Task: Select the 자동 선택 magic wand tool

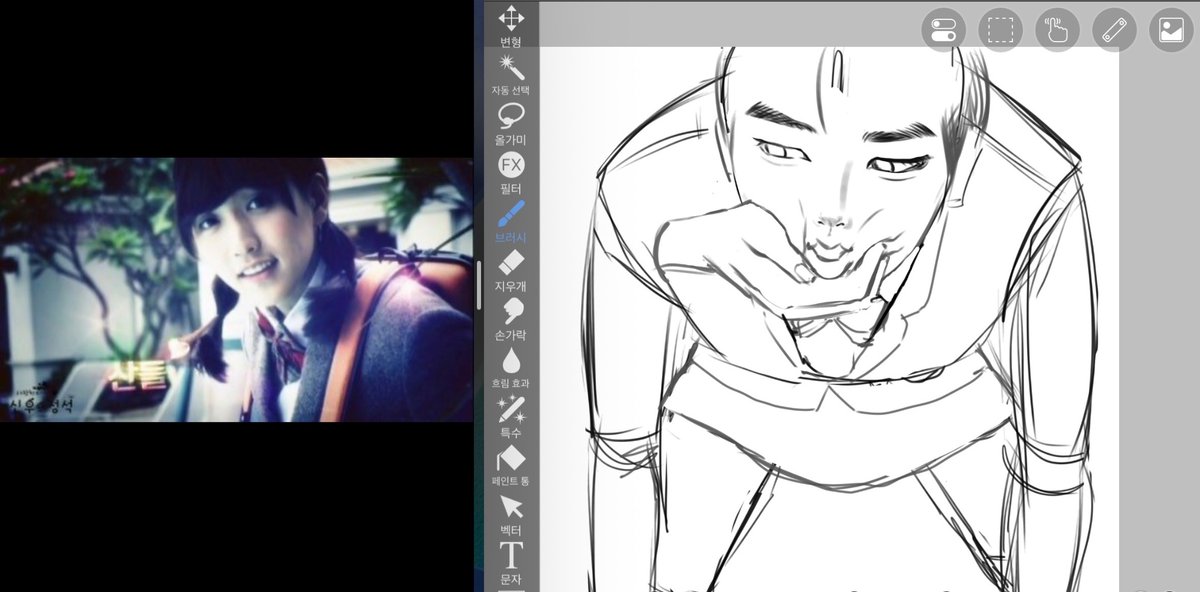Action: pos(511,75)
